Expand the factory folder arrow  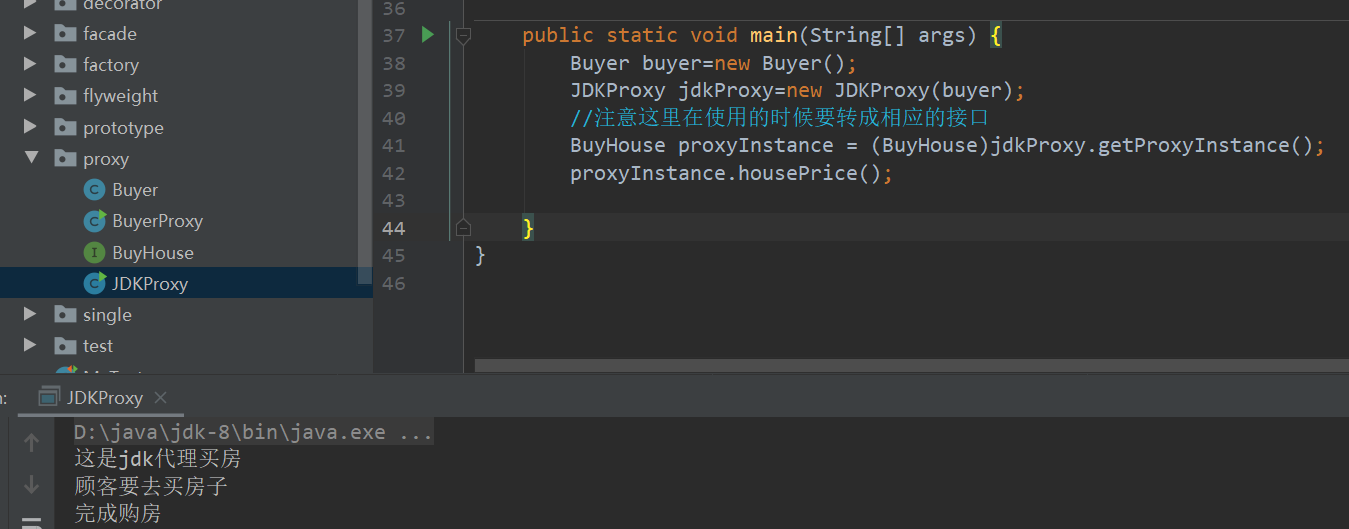pyautogui.click(x=30, y=64)
